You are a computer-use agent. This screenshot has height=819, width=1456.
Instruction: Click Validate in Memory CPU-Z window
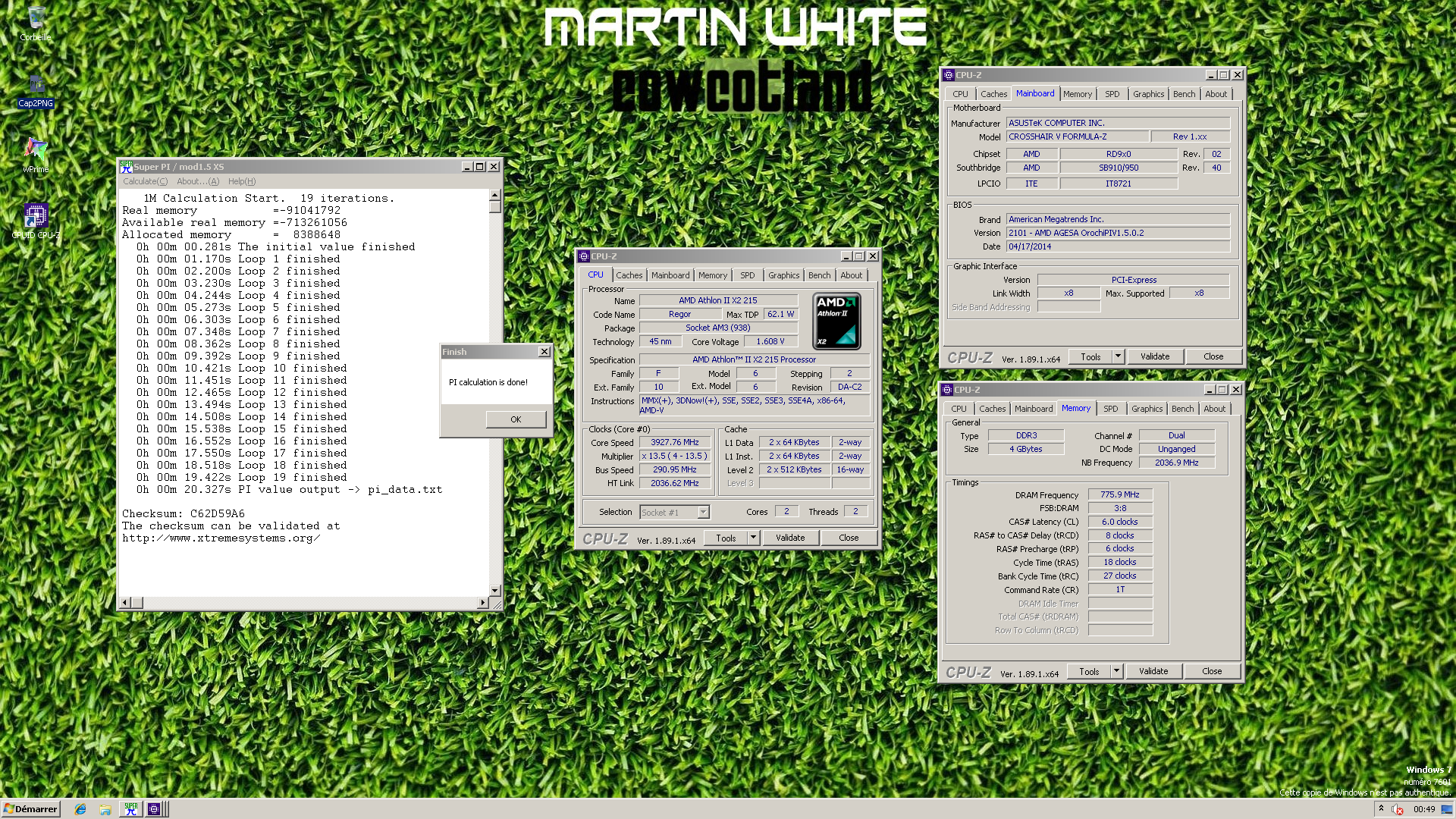[1153, 672]
